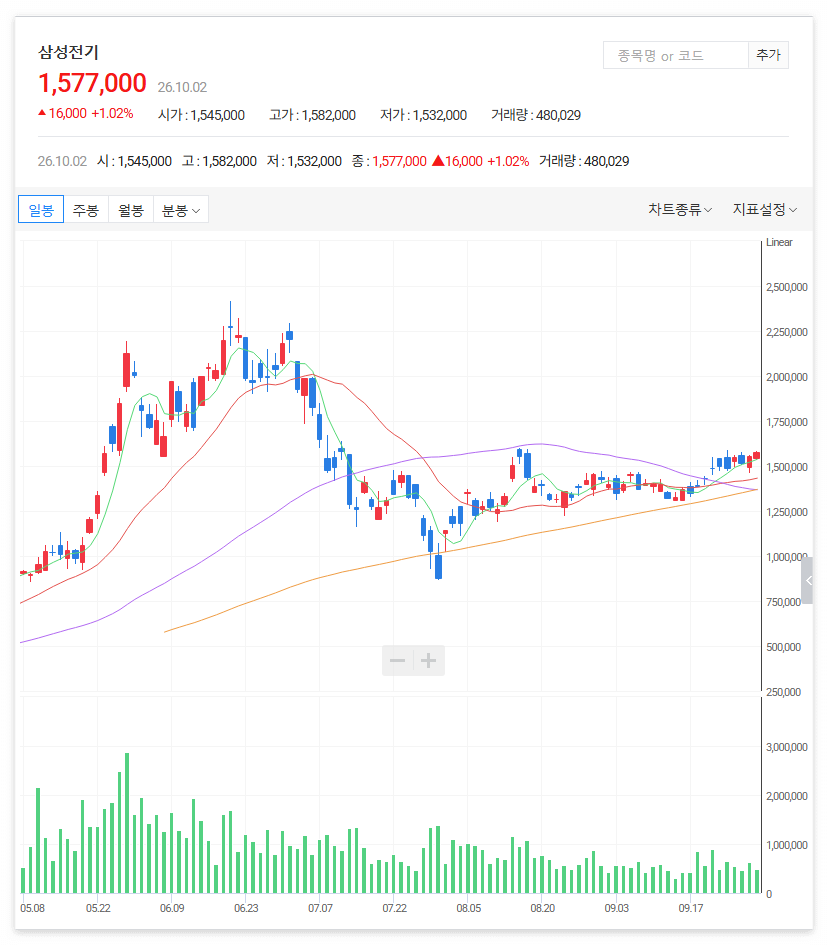This screenshot has height=945, width=828.
Task: Zoom out the chart with minus button
Action: [x=398, y=661]
